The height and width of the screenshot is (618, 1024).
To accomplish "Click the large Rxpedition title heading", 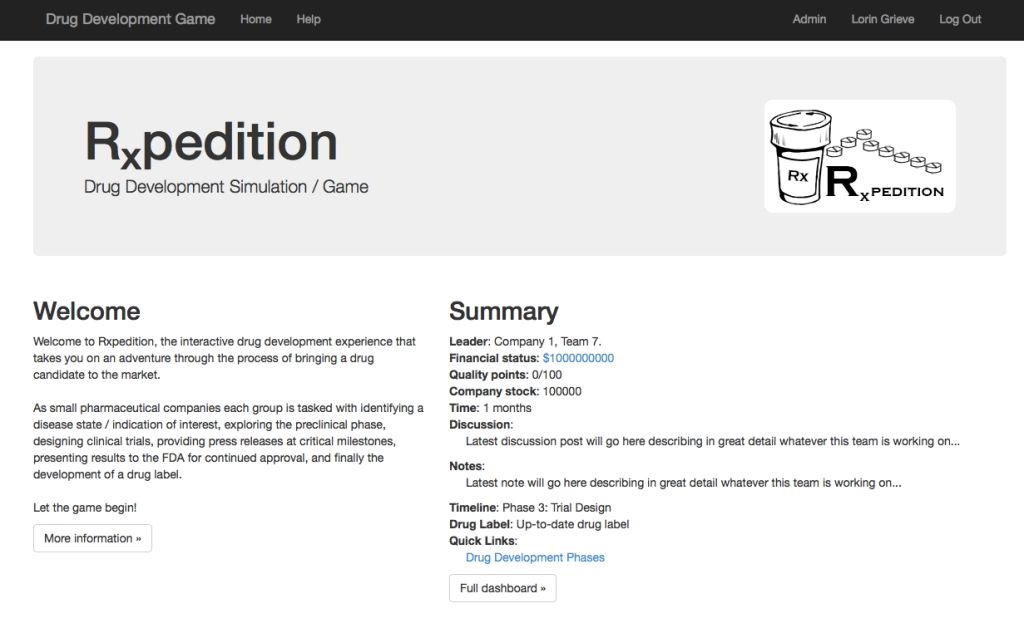I will click(210, 142).
